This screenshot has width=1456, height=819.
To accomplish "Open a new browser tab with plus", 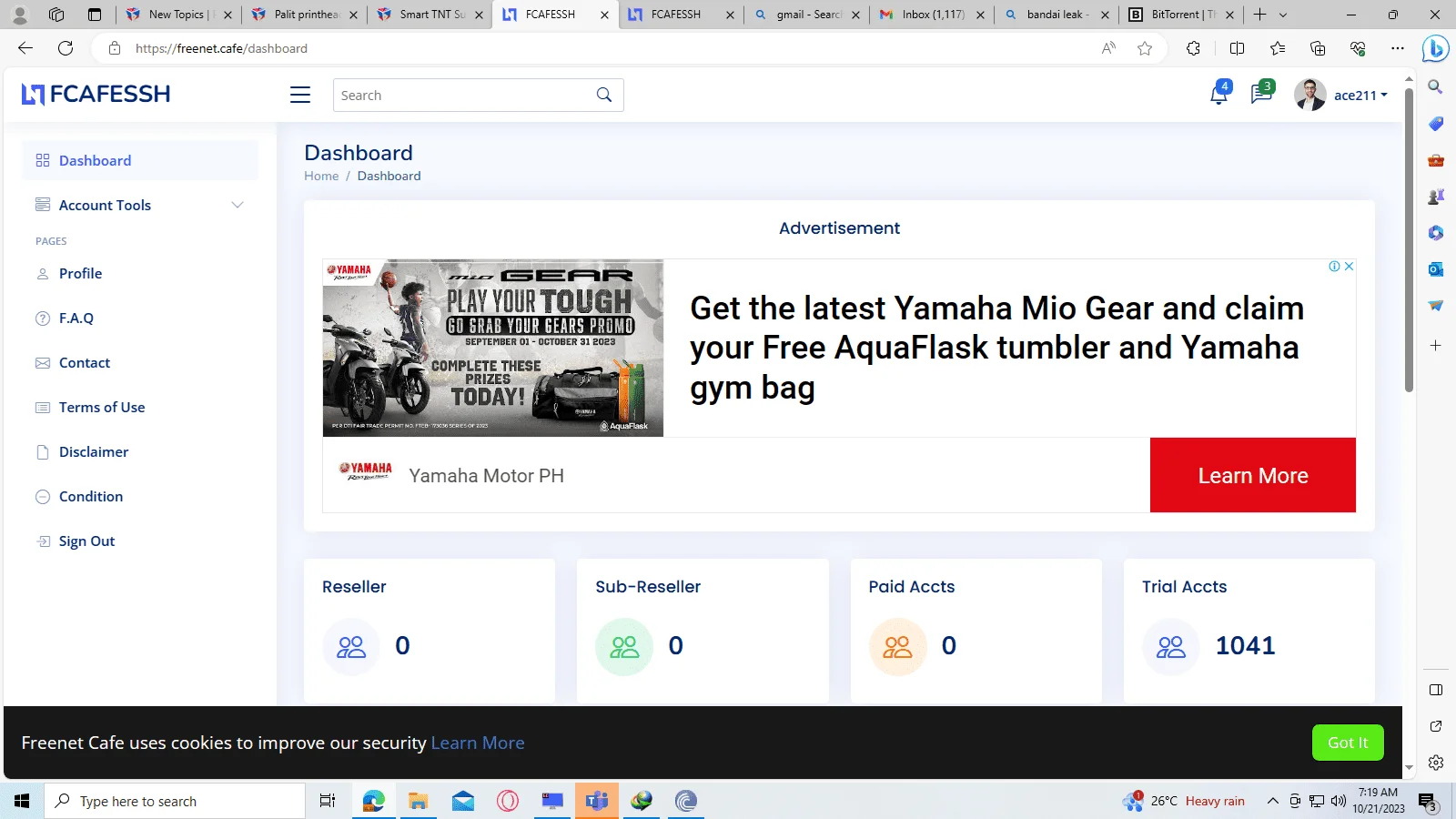I will 1259,15.
